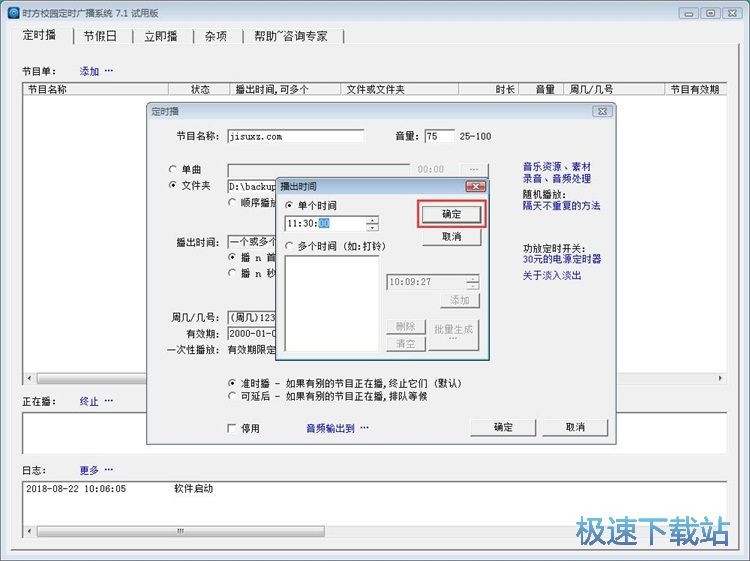Click the 音量 field showing 75

pos(440,136)
